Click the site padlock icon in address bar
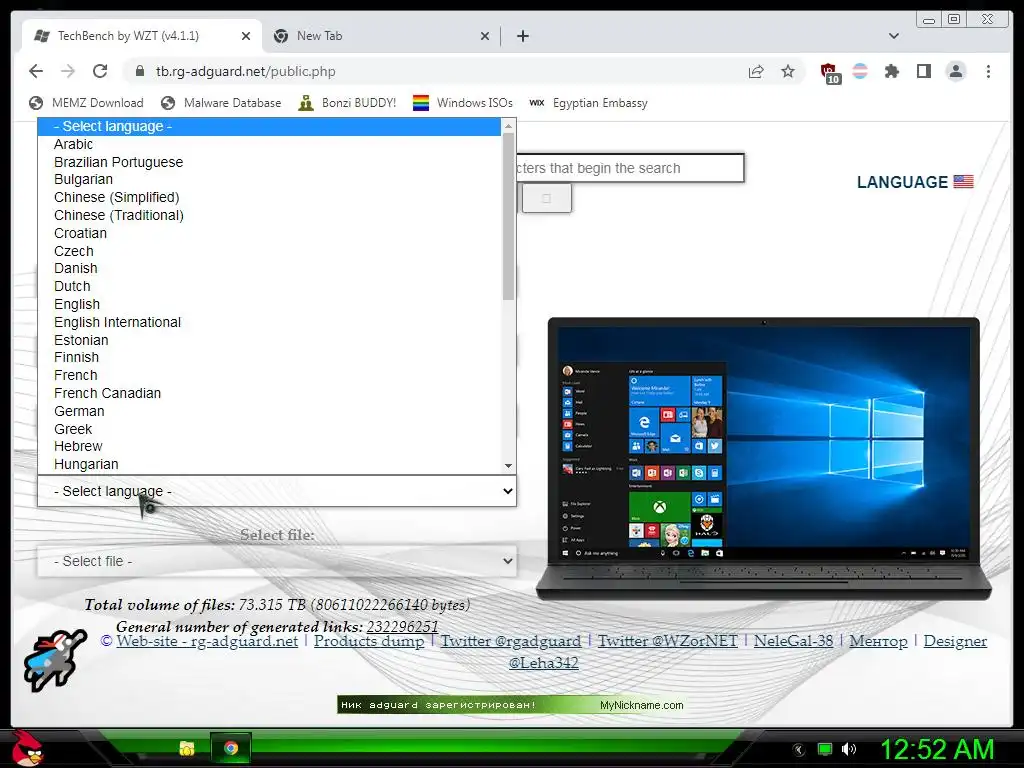The width and height of the screenshot is (1024, 768). [139, 71]
